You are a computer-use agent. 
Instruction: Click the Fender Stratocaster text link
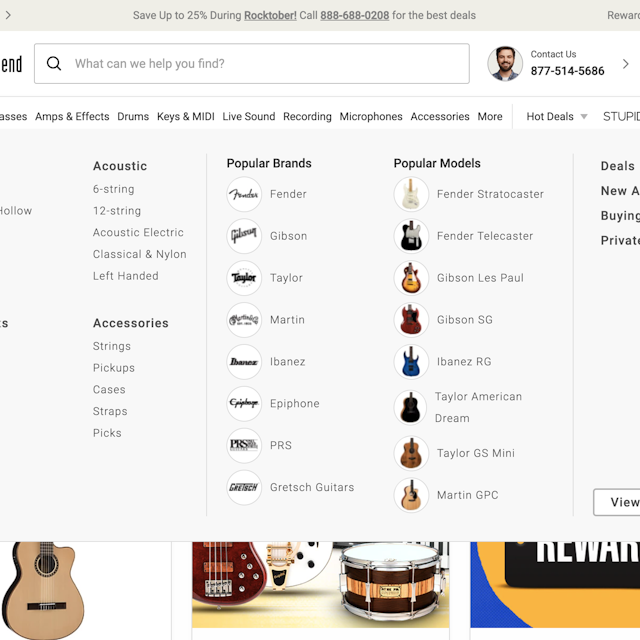pyautogui.click(x=490, y=194)
